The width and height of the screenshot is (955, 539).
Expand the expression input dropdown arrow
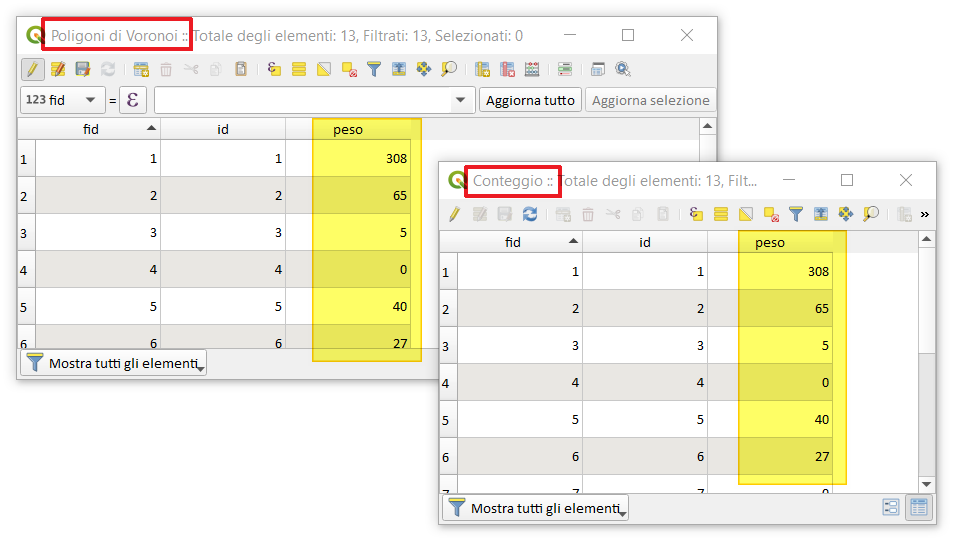click(460, 100)
